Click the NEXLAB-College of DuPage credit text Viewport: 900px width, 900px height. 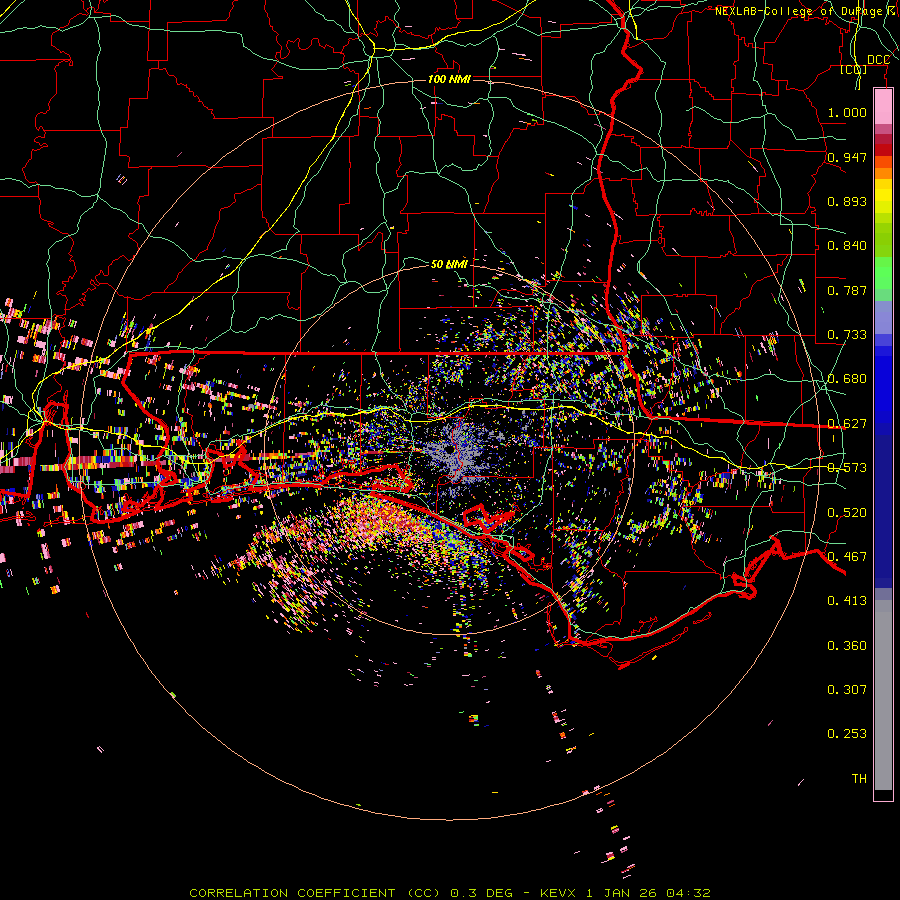tap(806, 11)
